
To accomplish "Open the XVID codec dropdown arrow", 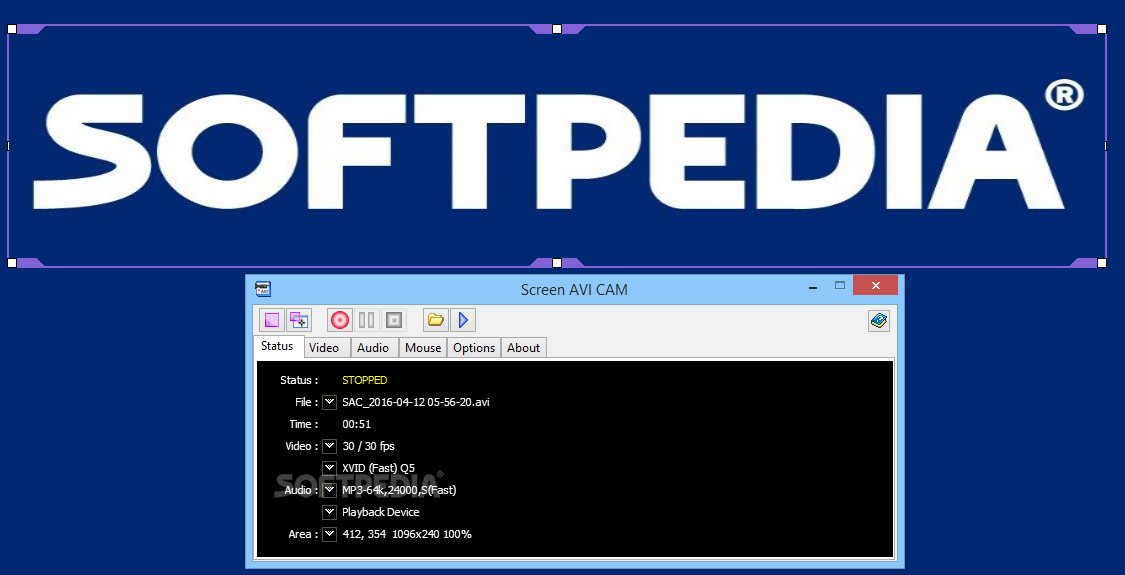I will pyautogui.click(x=329, y=468).
